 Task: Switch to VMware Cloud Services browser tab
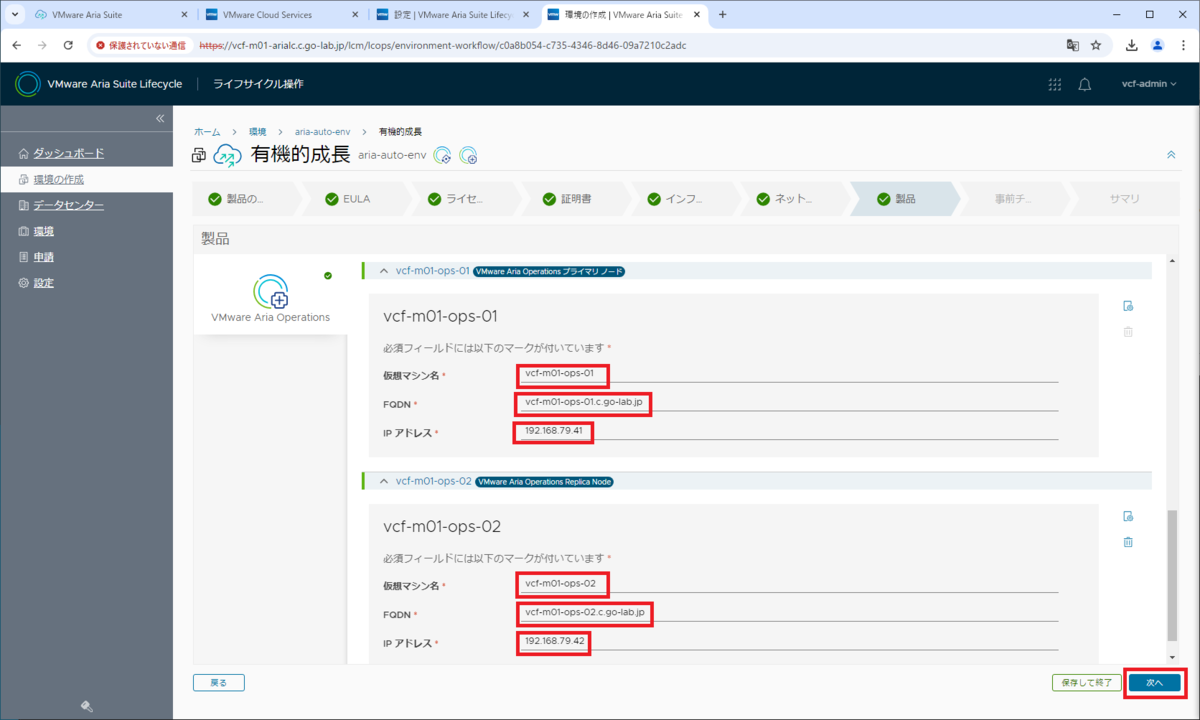[282, 15]
